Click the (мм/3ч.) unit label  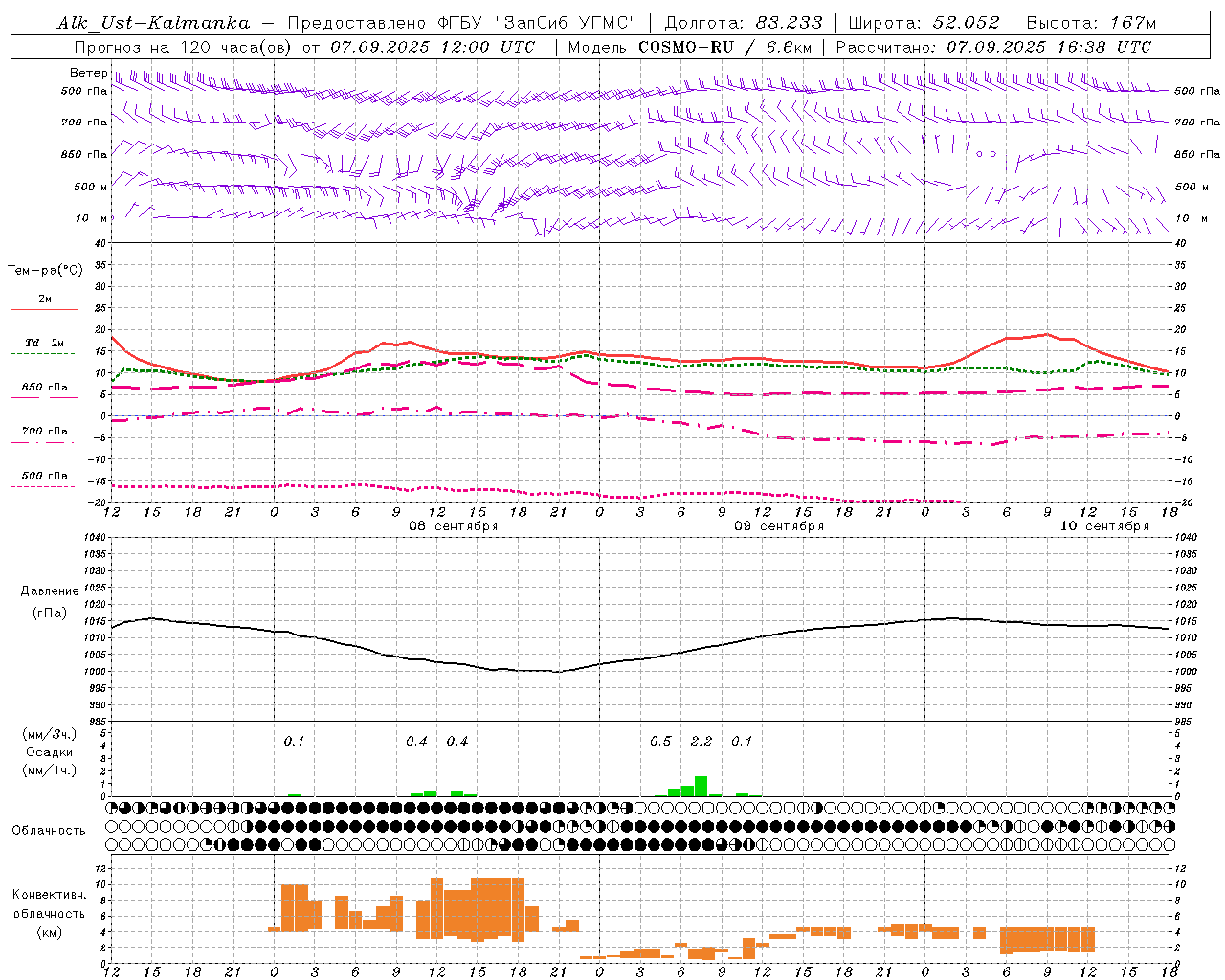click(49, 734)
